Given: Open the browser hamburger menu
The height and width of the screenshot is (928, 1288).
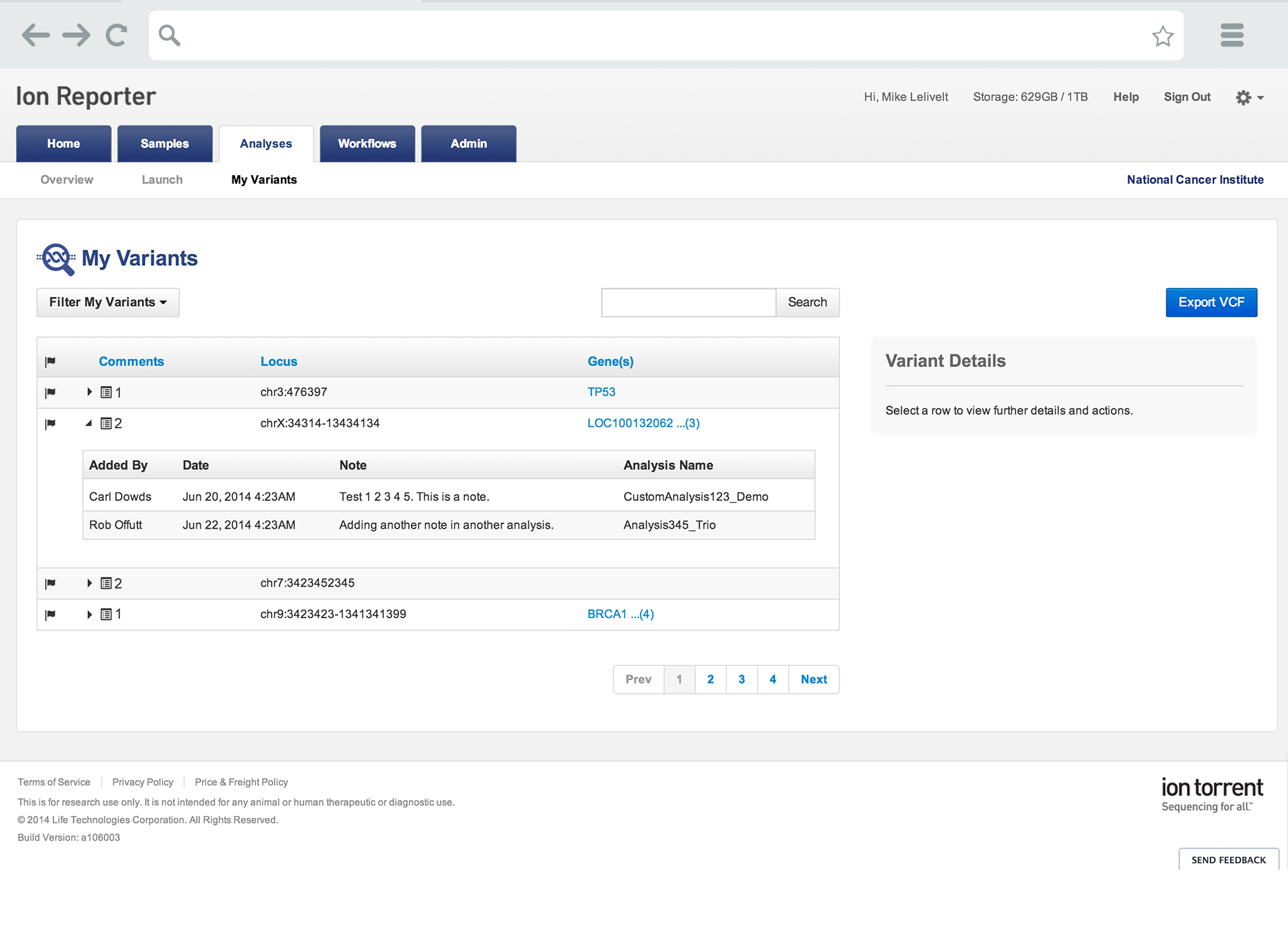Looking at the screenshot, I should tap(1232, 35).
